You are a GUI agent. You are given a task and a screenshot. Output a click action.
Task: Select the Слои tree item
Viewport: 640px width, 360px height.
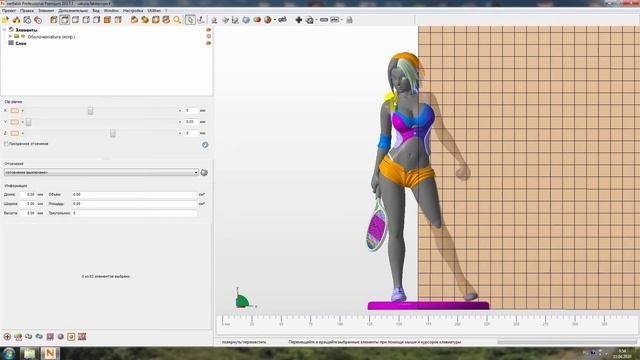pos(21,43)
